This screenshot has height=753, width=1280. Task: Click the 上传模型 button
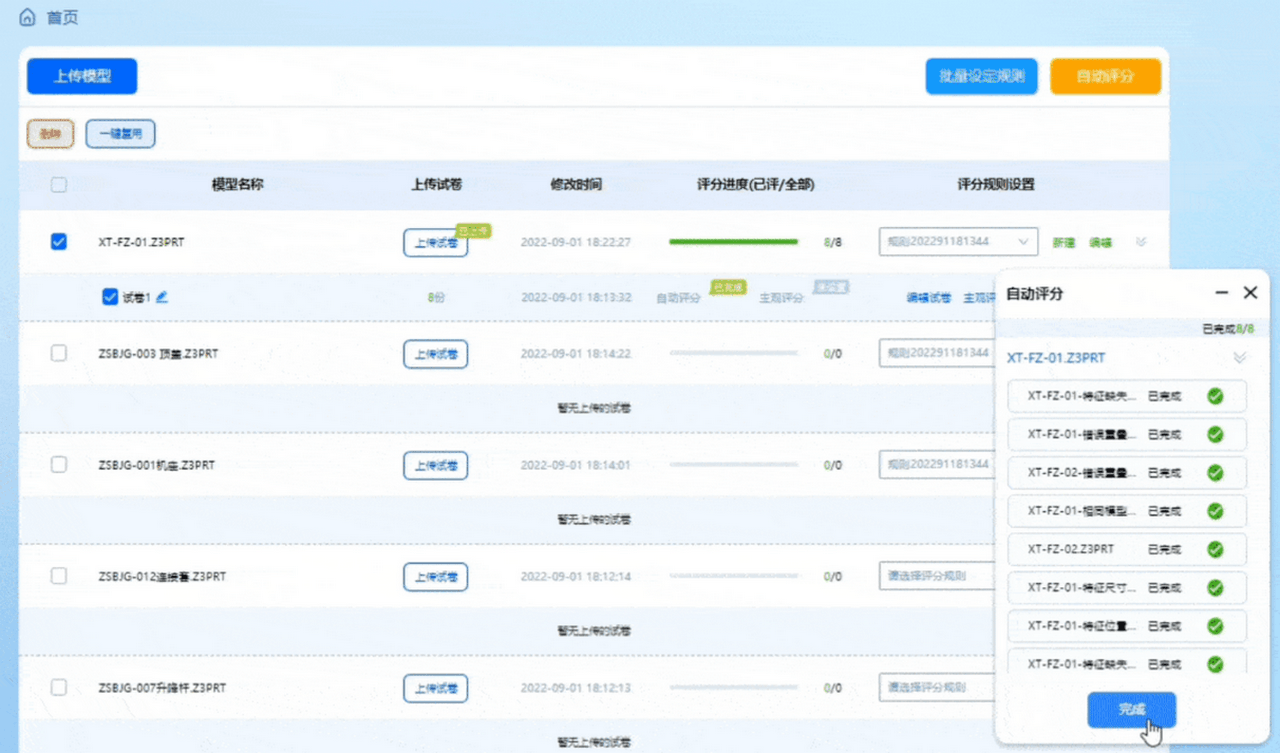point(82,76)
